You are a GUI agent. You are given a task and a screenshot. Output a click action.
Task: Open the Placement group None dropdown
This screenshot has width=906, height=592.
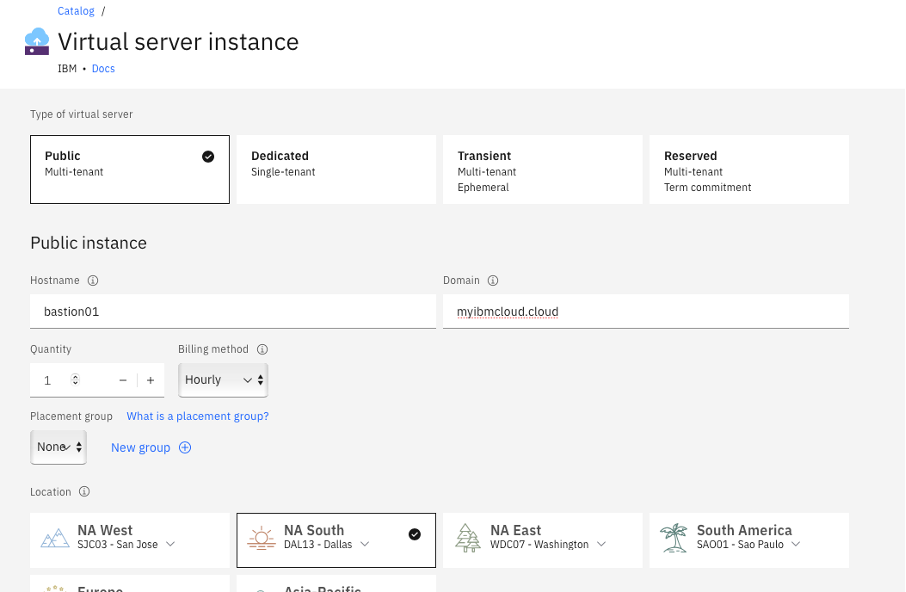58,447
